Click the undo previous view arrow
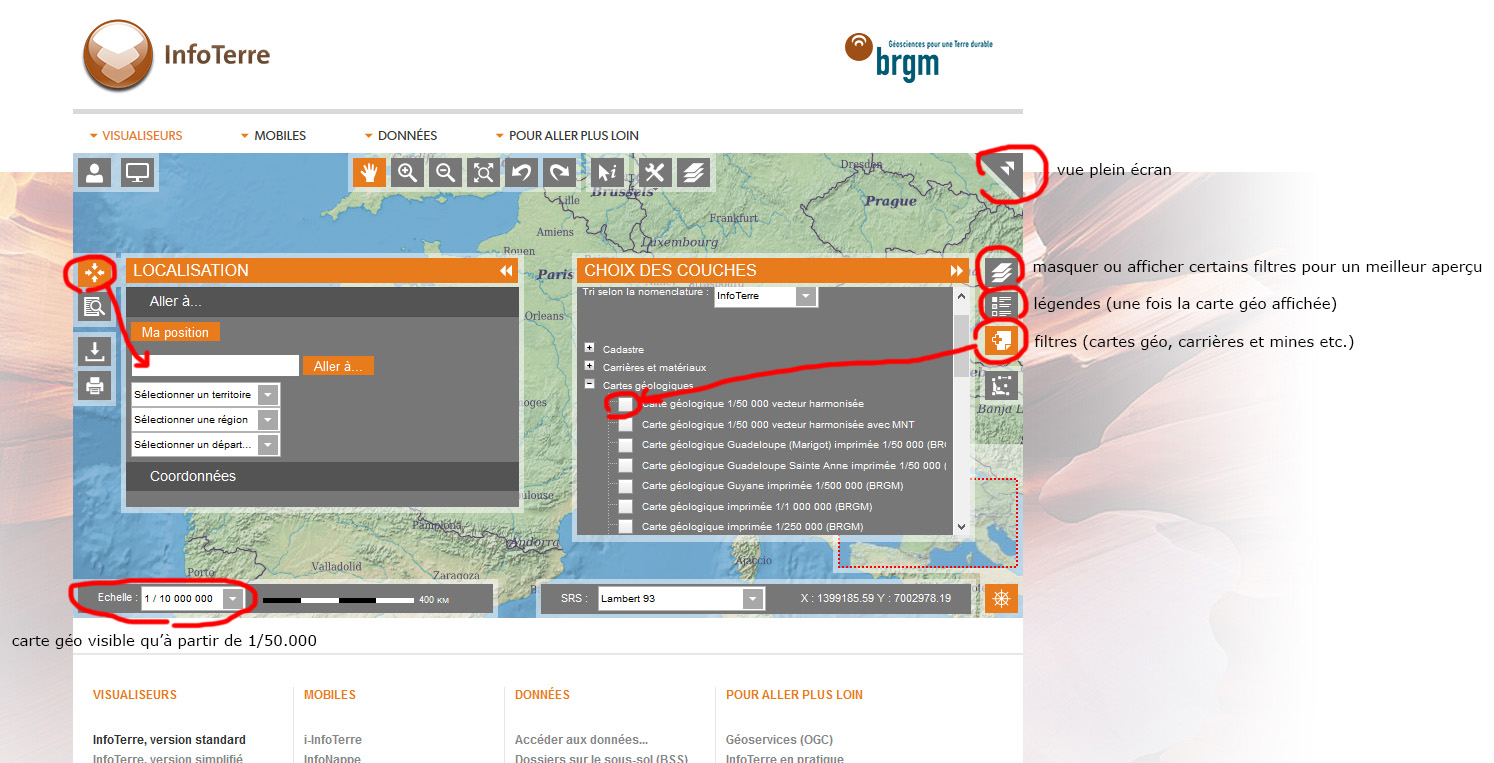Screen dimensions: 1494x763 (521, 172)
